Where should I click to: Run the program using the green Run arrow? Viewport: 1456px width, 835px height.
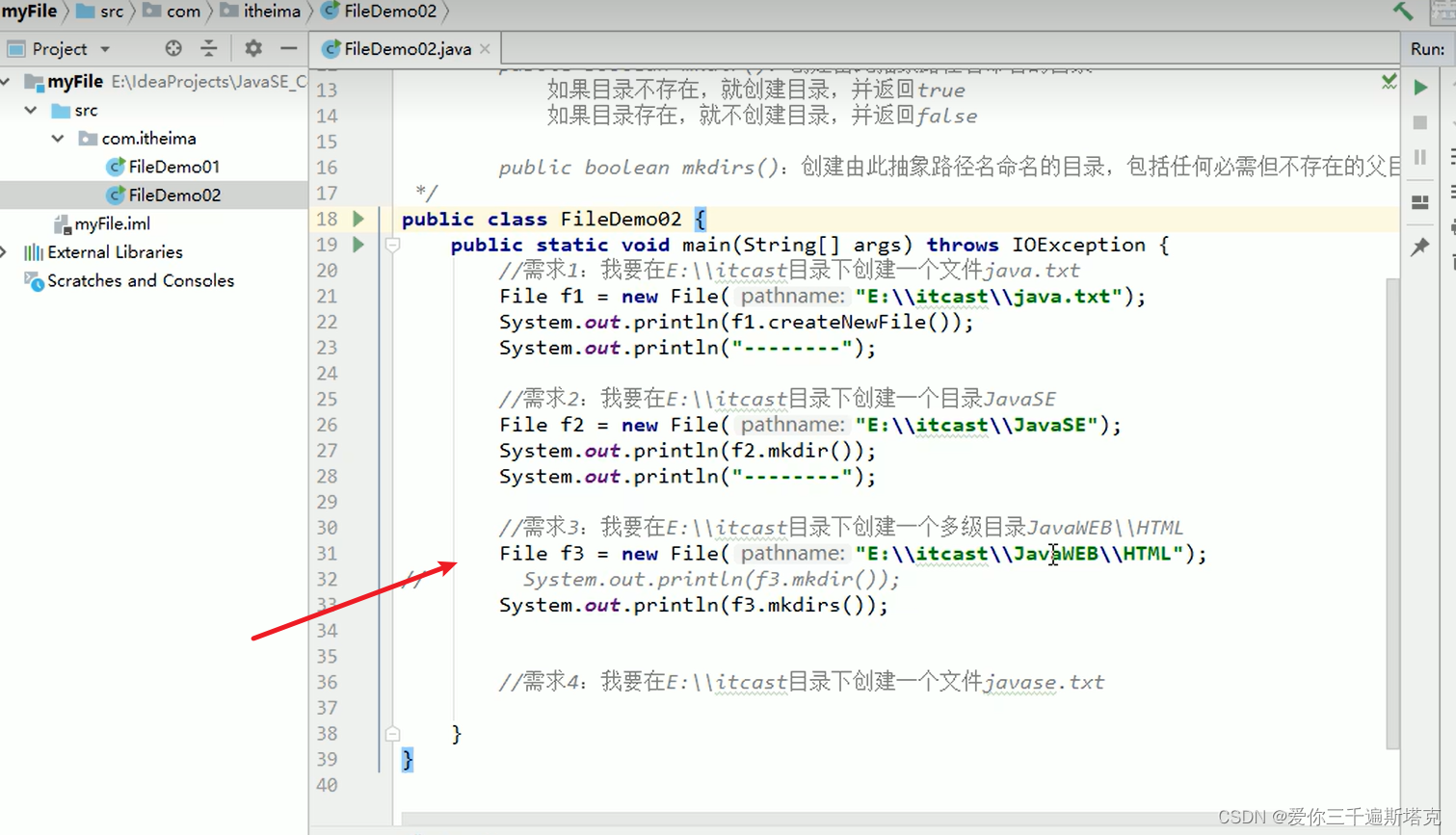(1419, 87)
